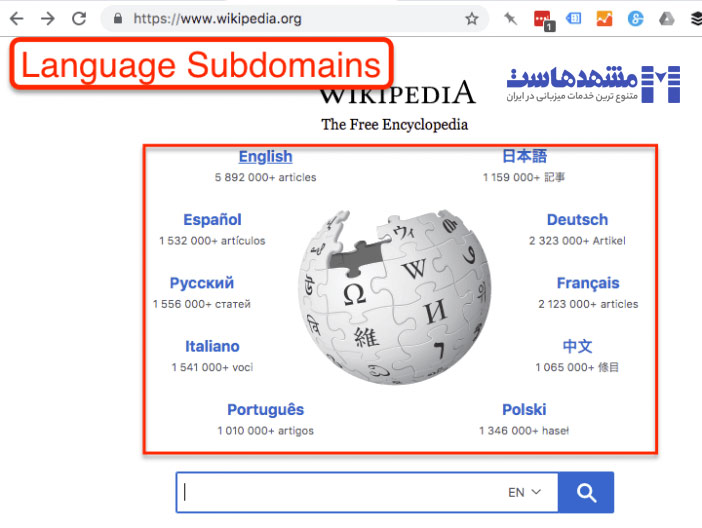Click the magnifying glass search button
Image resolution: width=702 pixels, height=528 pixels.
(x=586, y=492)
